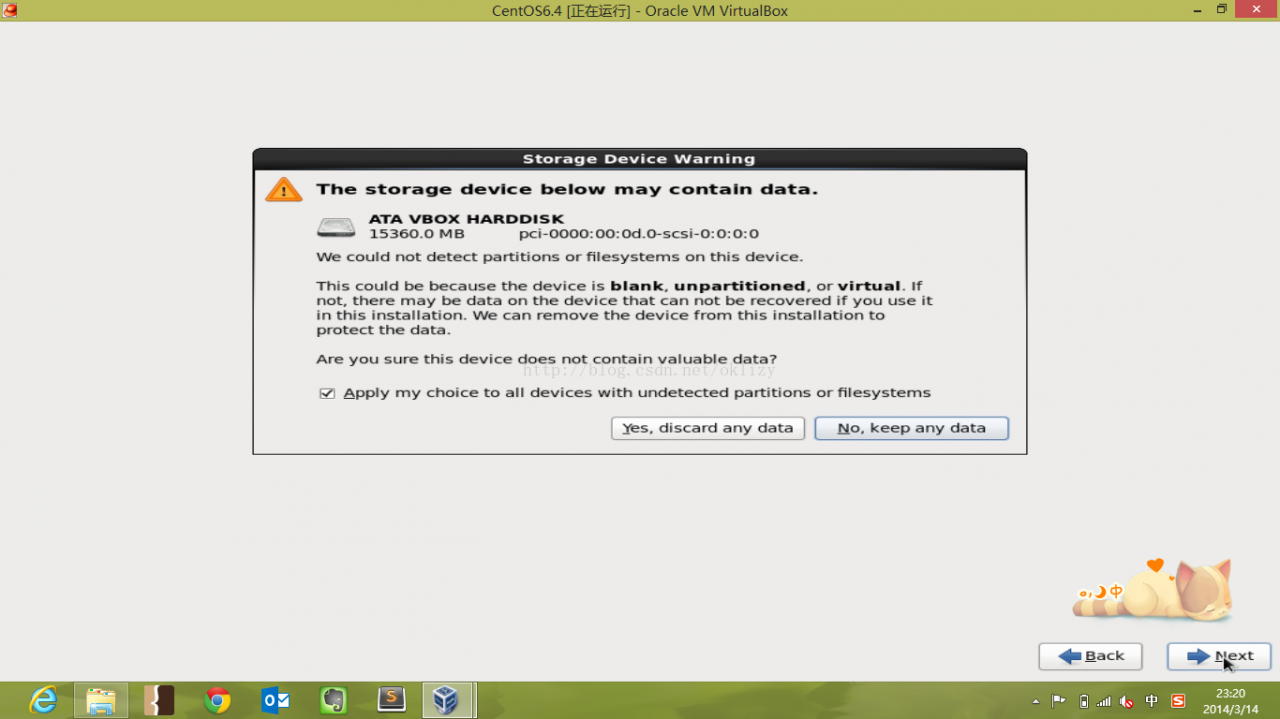This screenshot has height=719, width=1280.
Task: Select the 'ATA VBOX HARDDISK' device name
Action: pyautogui.click(x=466, y=219)
